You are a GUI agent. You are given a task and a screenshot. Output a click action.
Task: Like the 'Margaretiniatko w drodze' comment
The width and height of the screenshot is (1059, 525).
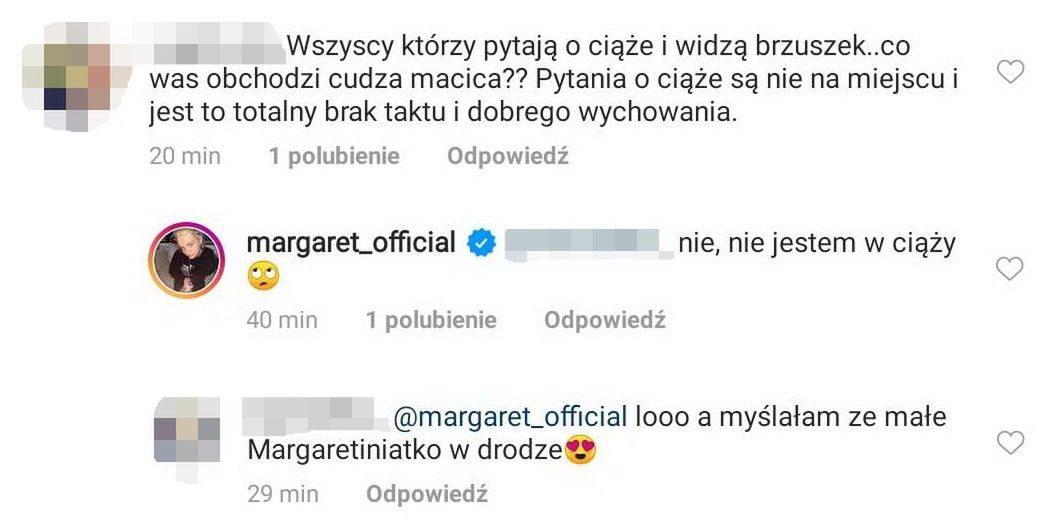click(x=1010, y=443)
